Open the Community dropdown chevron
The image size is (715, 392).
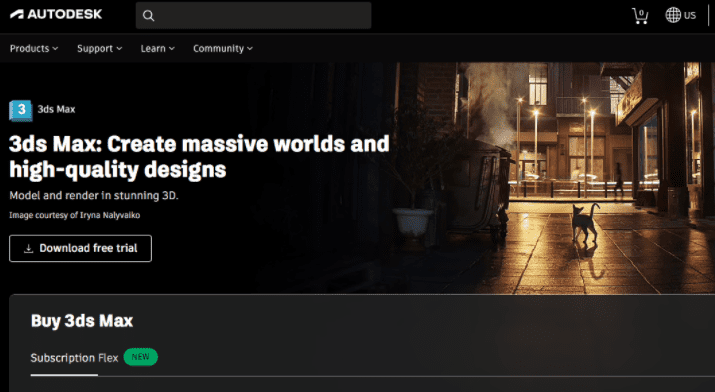(x=250, y=48)
